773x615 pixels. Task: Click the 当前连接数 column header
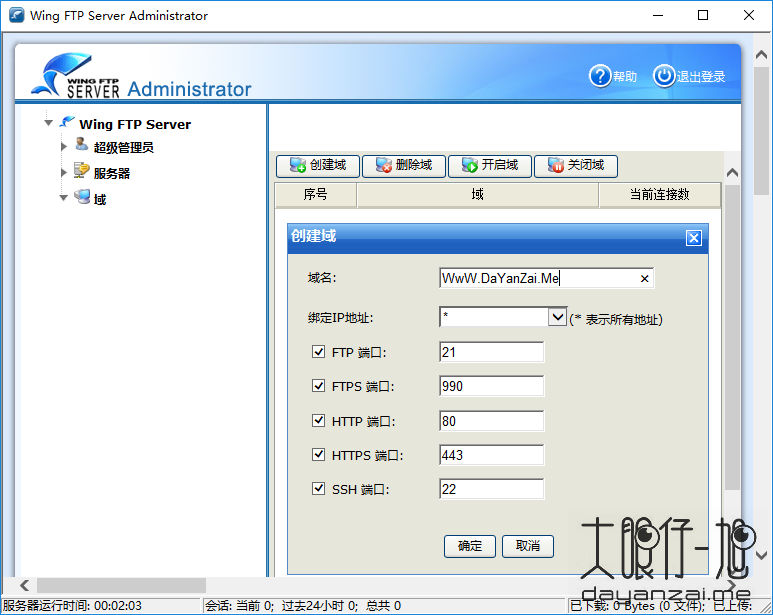point(660,195)
